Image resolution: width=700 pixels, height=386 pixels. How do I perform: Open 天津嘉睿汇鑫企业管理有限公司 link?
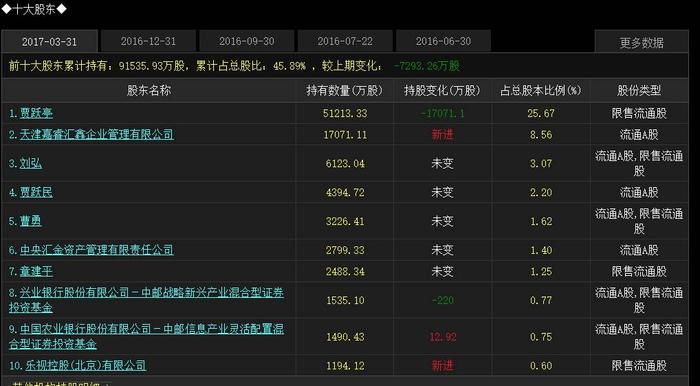[x=96, y=134]
